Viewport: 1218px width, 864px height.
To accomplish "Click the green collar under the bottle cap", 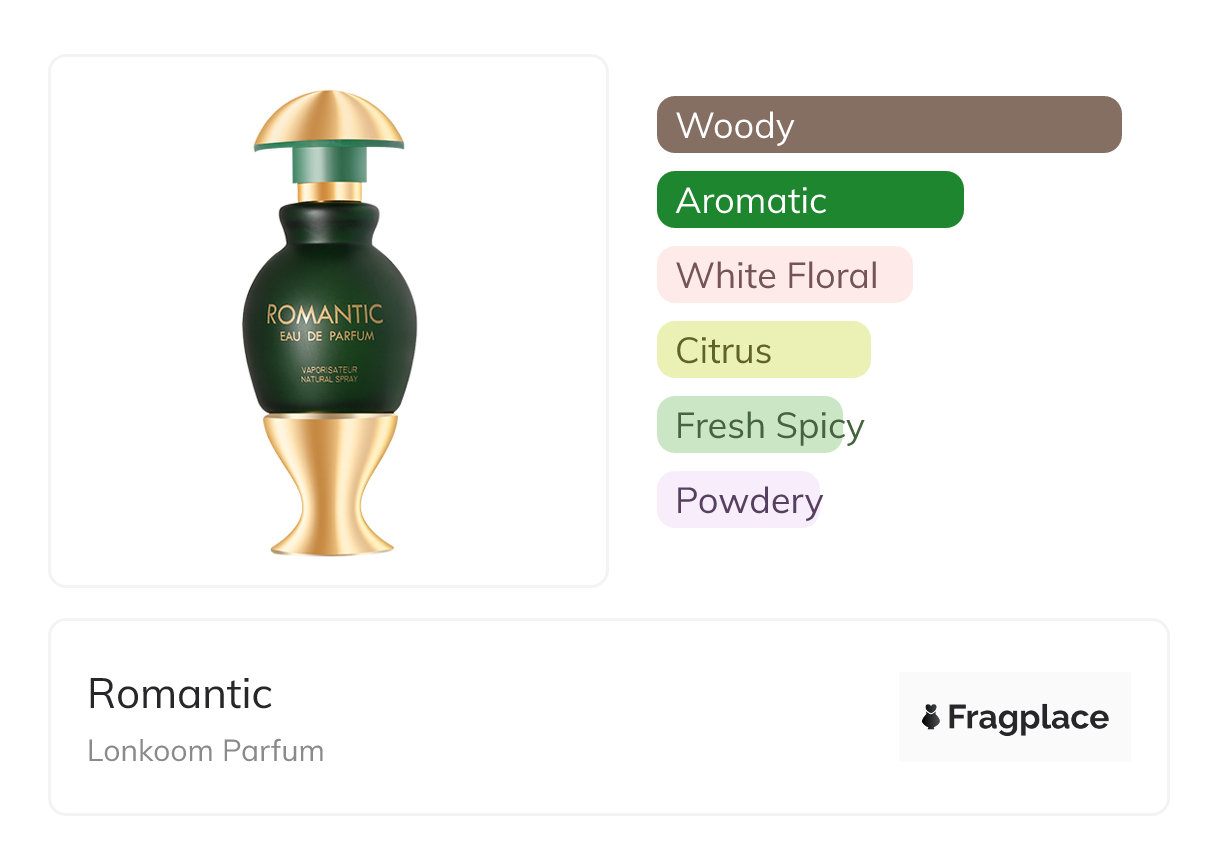I will click(x=329, y=165).
